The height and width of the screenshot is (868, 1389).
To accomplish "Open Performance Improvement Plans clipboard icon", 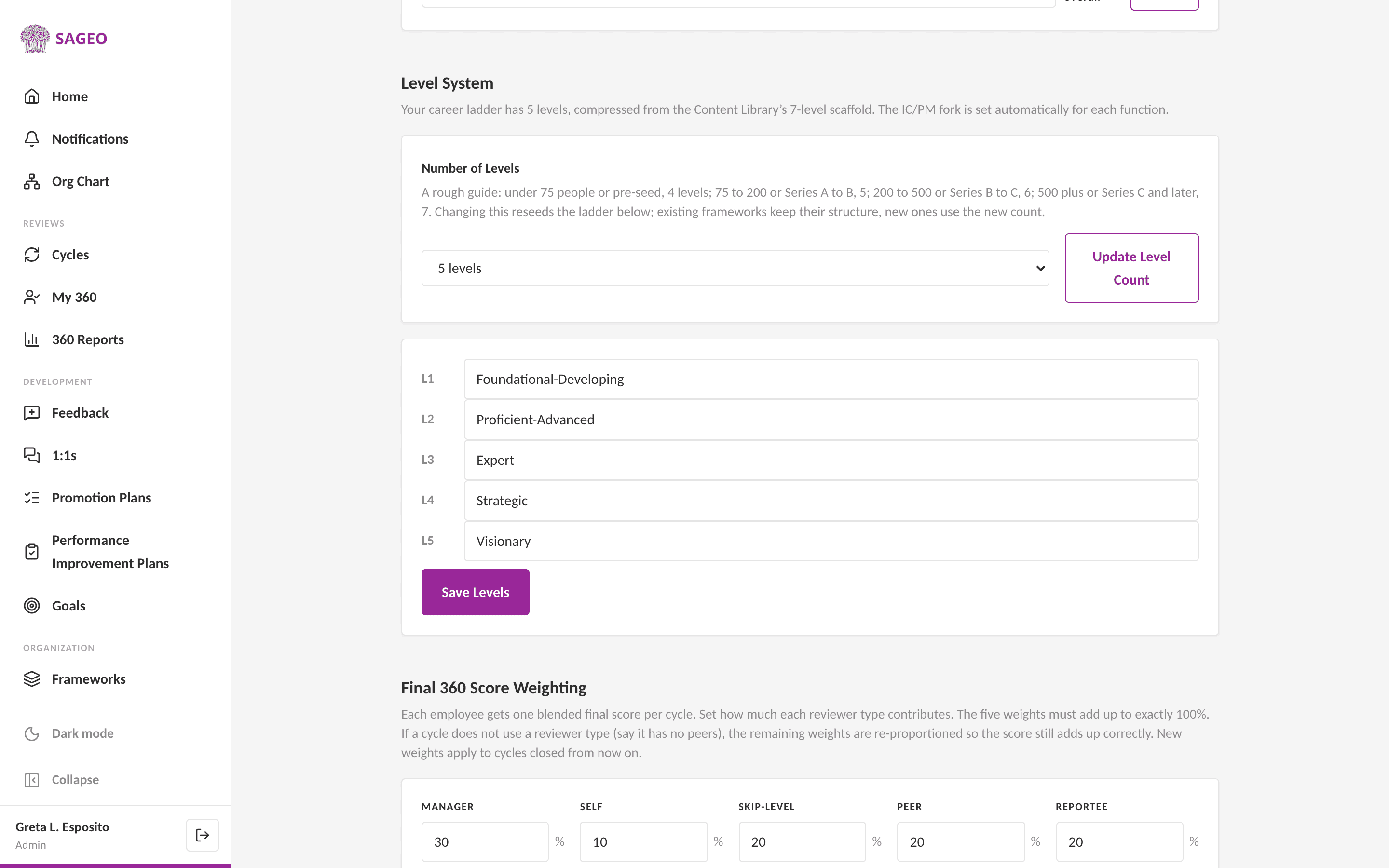I will coord(31,552).
